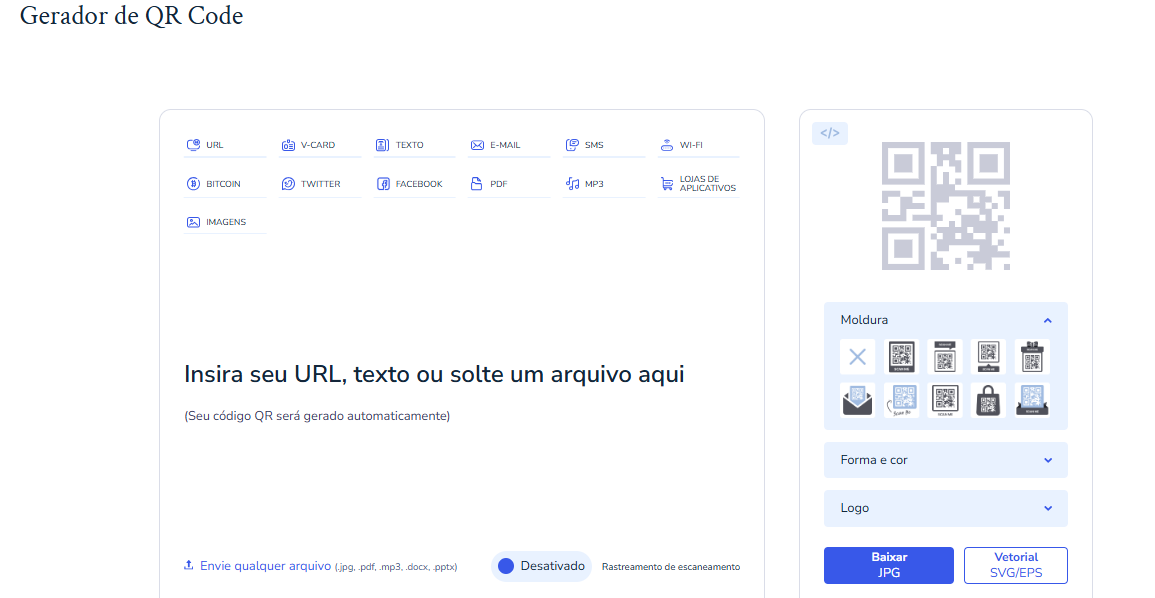Click the Seu código QR será gerado automaticamente text
Viewport: 1155px width, 598px height.
(317, 416)
